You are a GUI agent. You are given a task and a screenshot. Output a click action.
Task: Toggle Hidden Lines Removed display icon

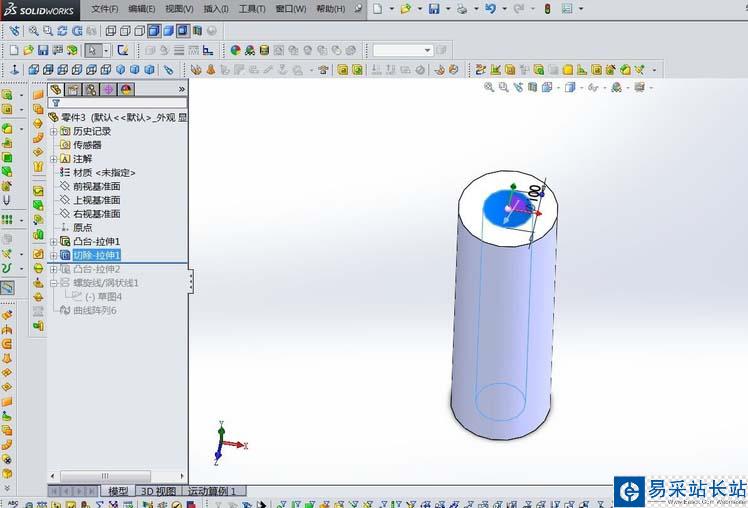coord(139,31)
